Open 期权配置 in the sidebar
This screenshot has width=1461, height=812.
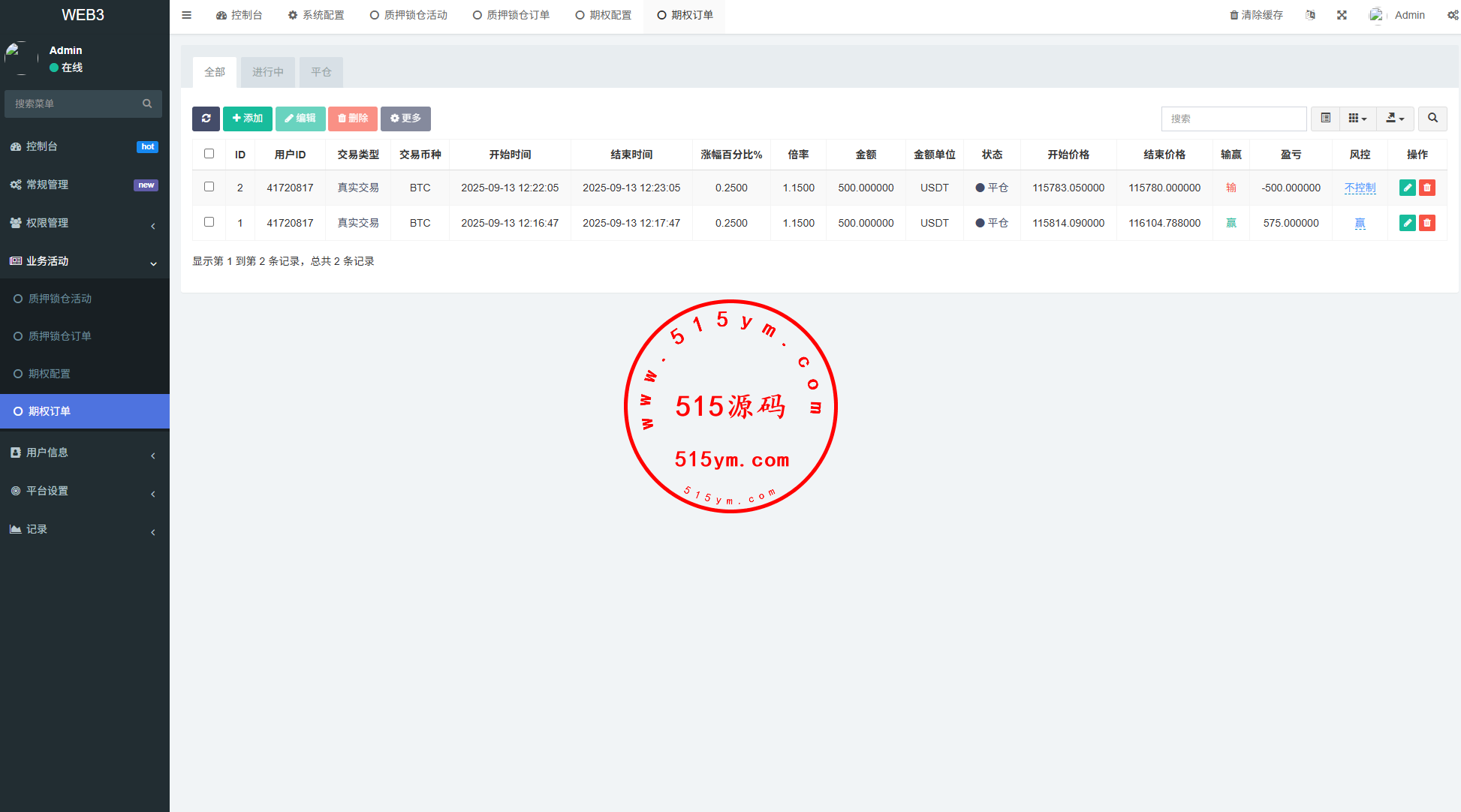tap(50, 374)
